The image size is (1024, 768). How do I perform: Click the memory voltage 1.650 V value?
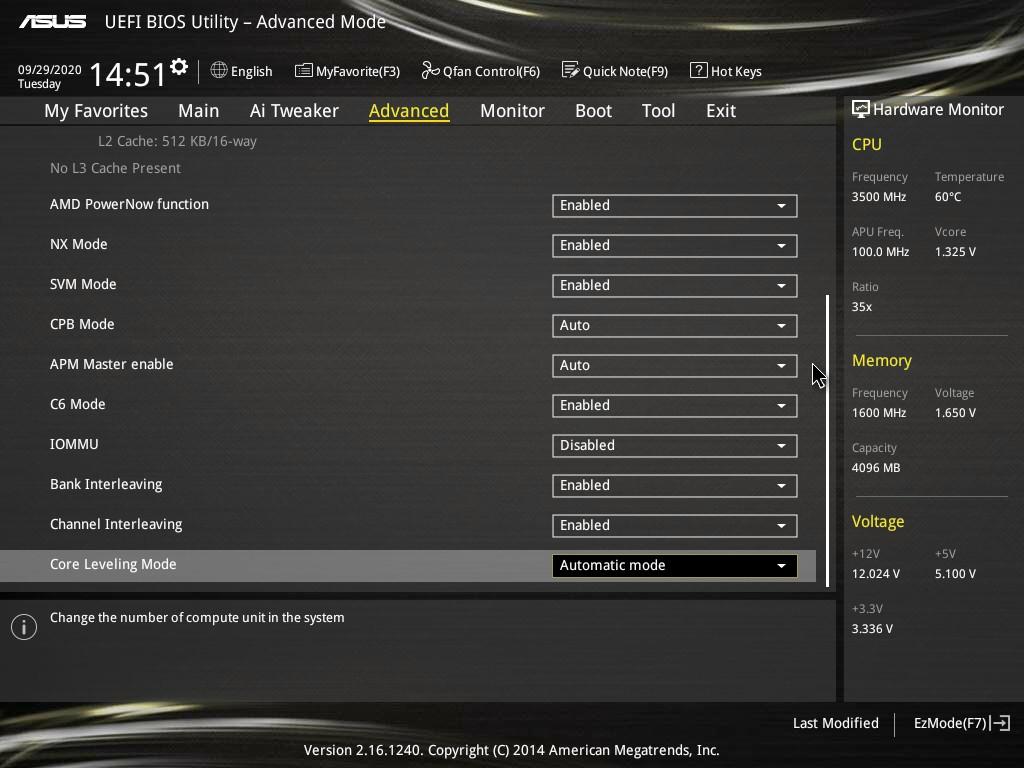pos(955,413)
